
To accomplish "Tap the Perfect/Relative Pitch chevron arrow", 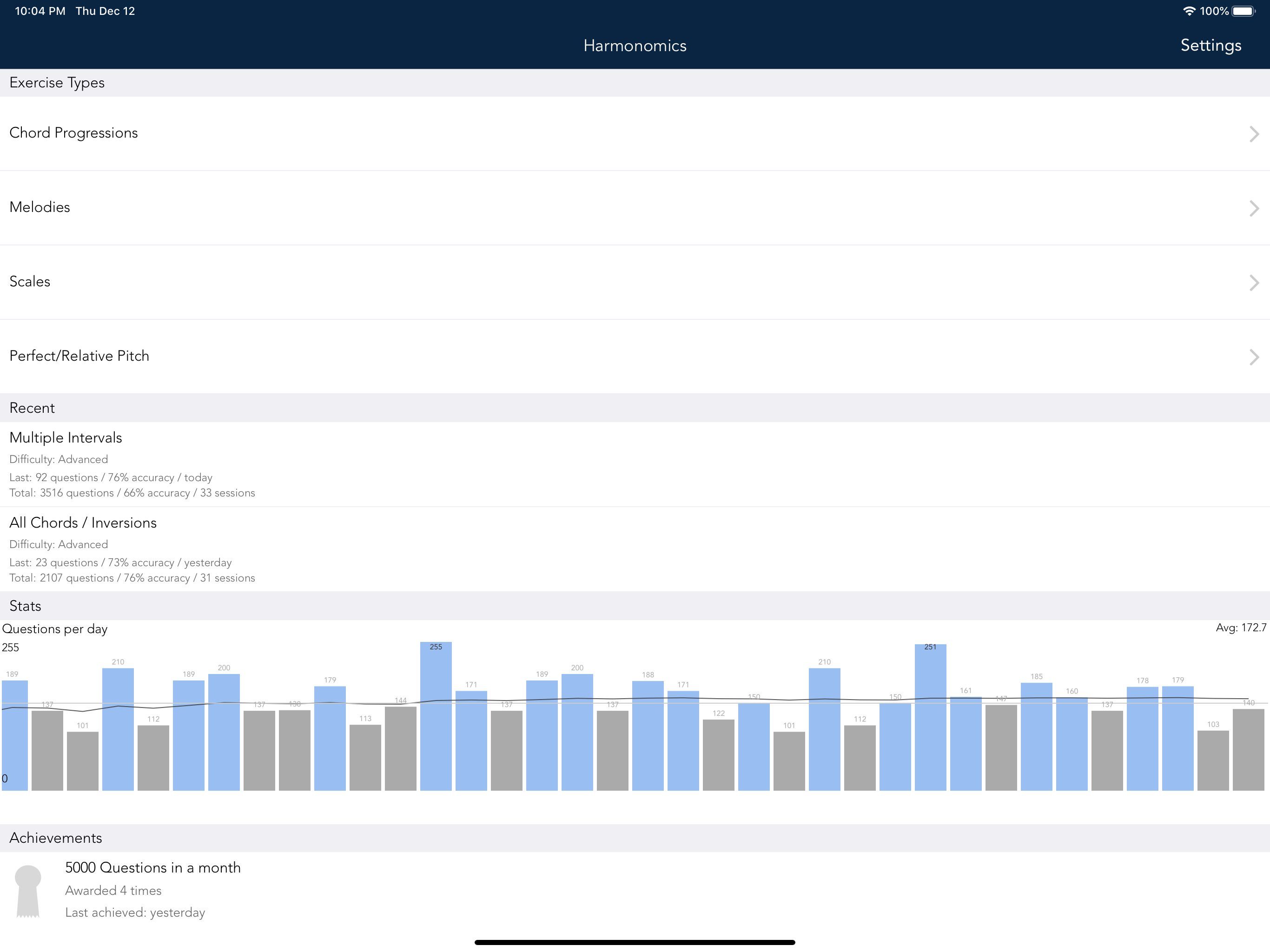I will [x=1254, y=357].
